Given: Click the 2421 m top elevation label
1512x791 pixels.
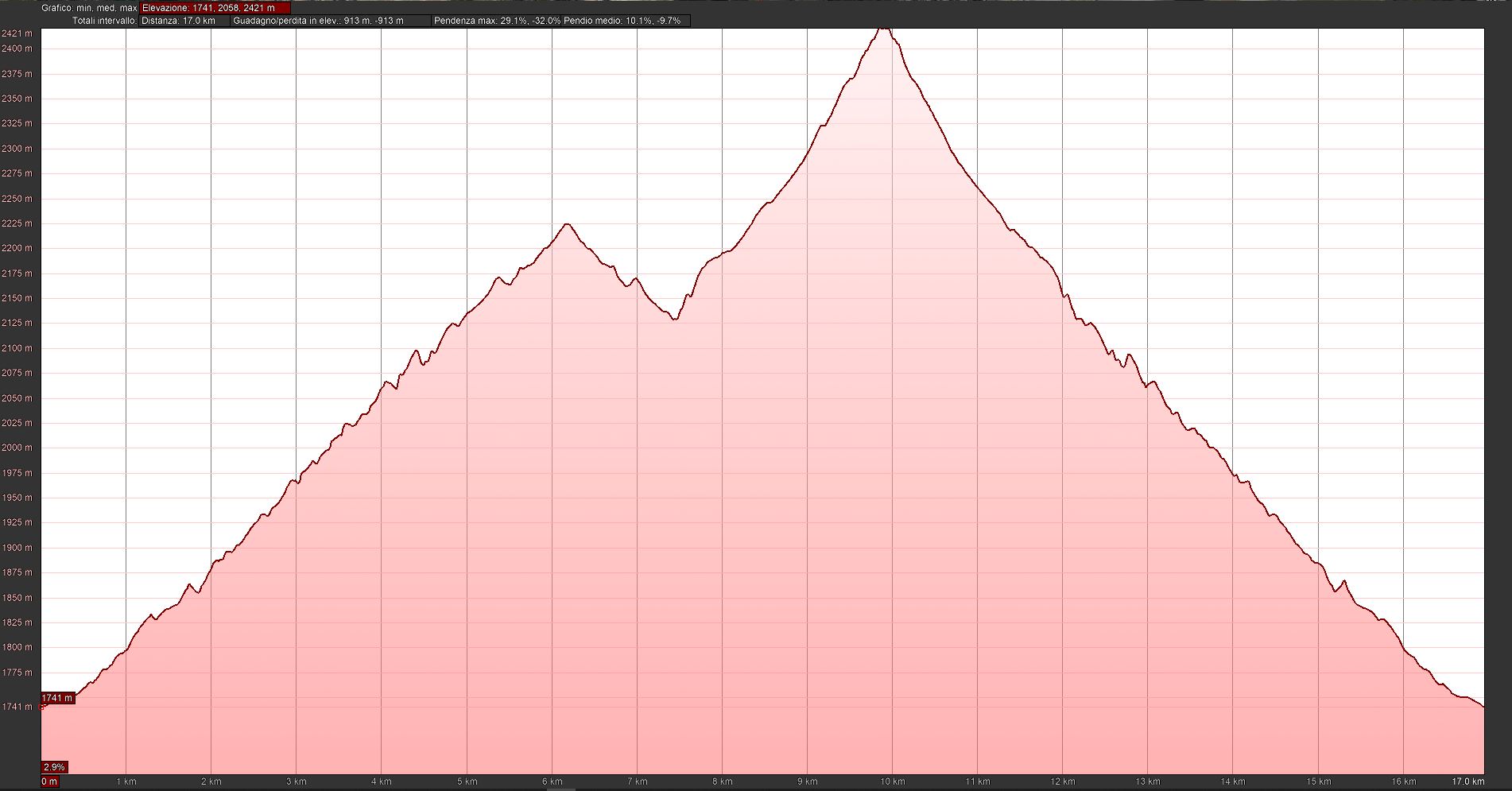Looking at the screenshot, I should coord(17,33).
